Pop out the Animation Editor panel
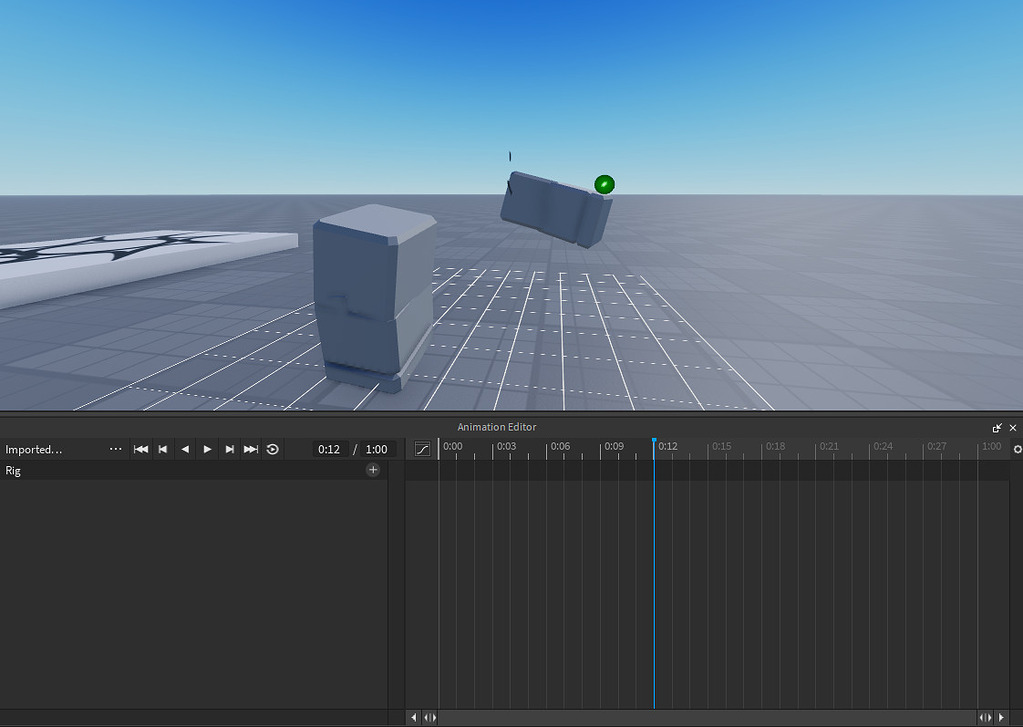The width and height of the screenshot is (1023, 727). pyautogui.click(x=996, y=427)
